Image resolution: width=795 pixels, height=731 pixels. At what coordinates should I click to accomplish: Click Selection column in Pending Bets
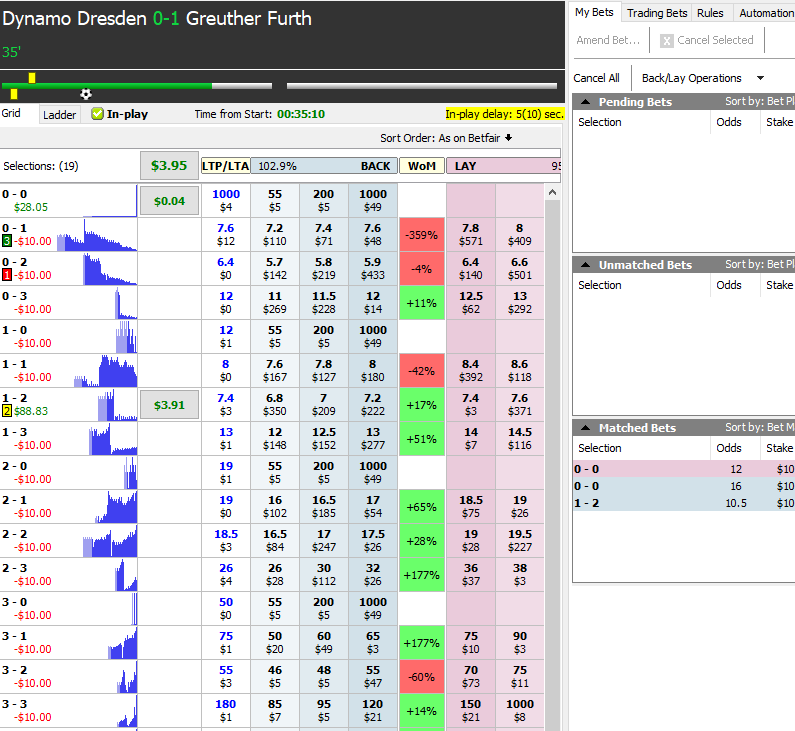pyautogui.click(x=600, y=122)
